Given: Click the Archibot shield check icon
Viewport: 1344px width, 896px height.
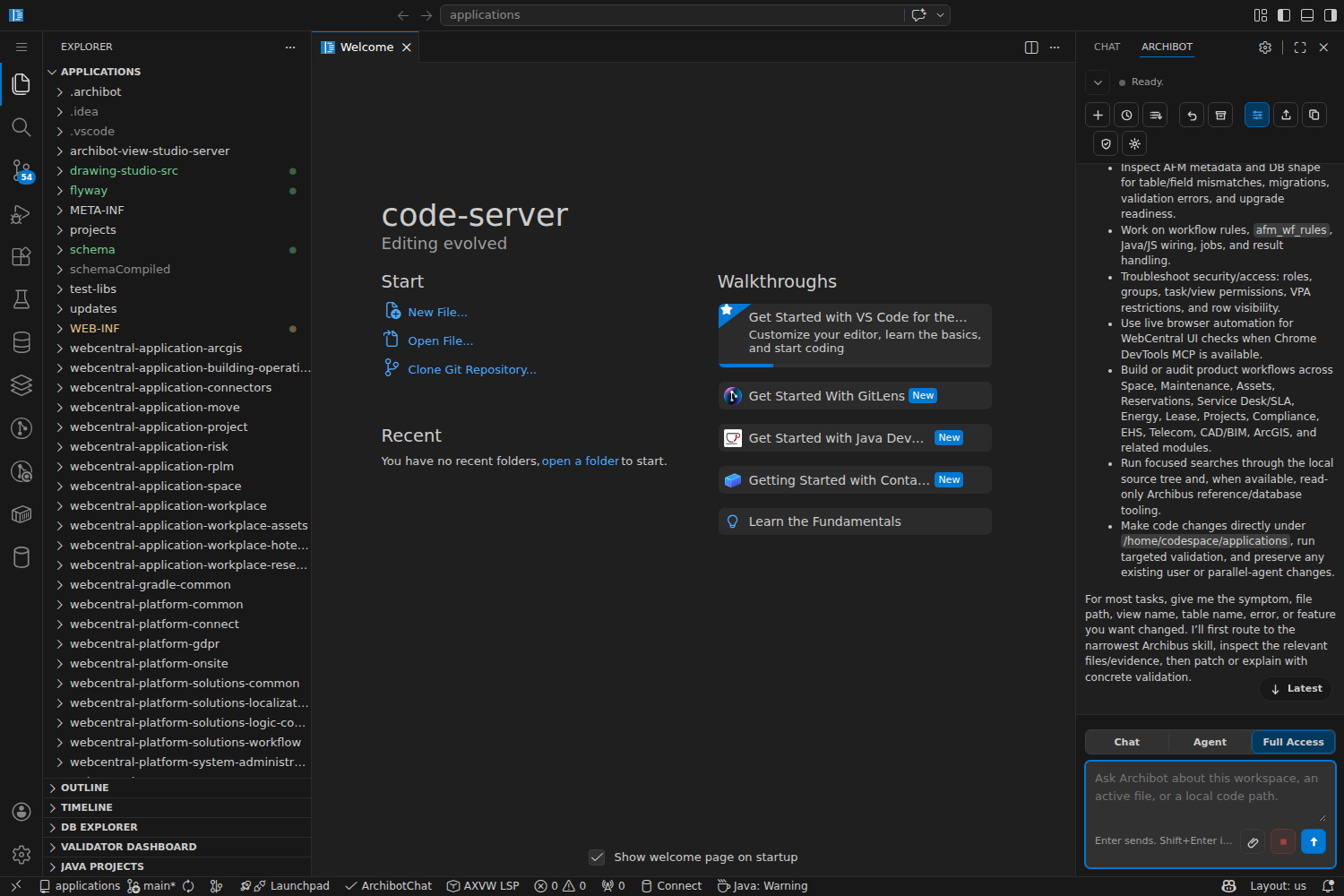Looking at the screenshot, I should [1106, 143].
